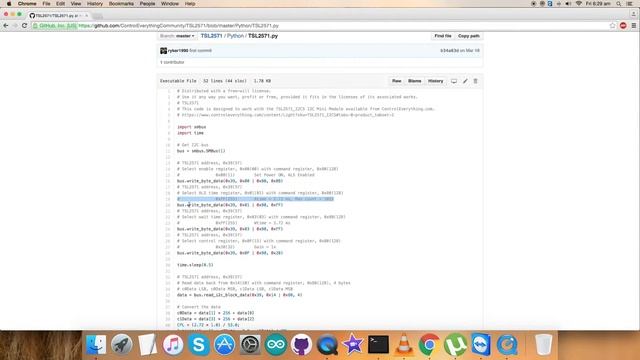Open file History button on GitHub
Screen dimensions: 640x360
pos(436,81)
